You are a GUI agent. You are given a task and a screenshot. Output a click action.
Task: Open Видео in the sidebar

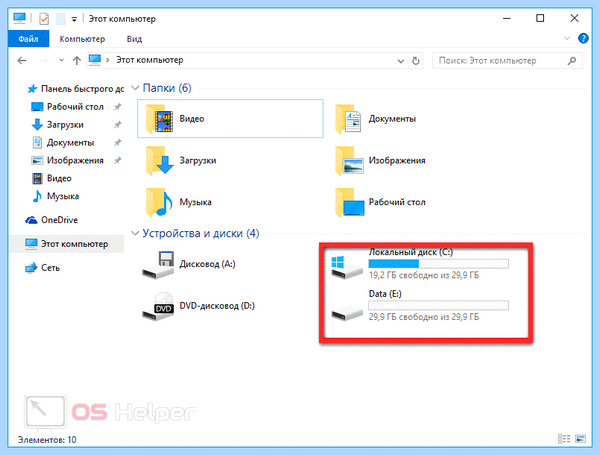coord(52,178)
